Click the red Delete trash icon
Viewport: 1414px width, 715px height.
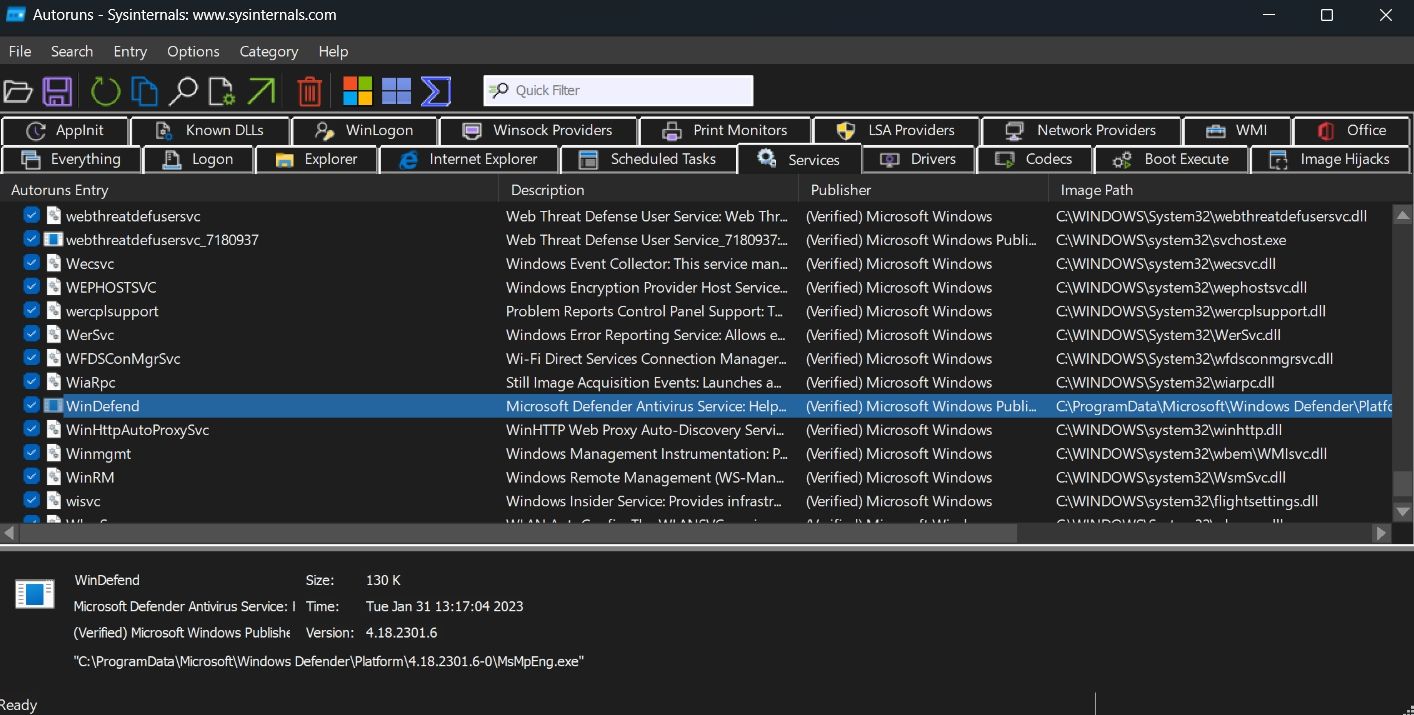click(x=310, y=91)
